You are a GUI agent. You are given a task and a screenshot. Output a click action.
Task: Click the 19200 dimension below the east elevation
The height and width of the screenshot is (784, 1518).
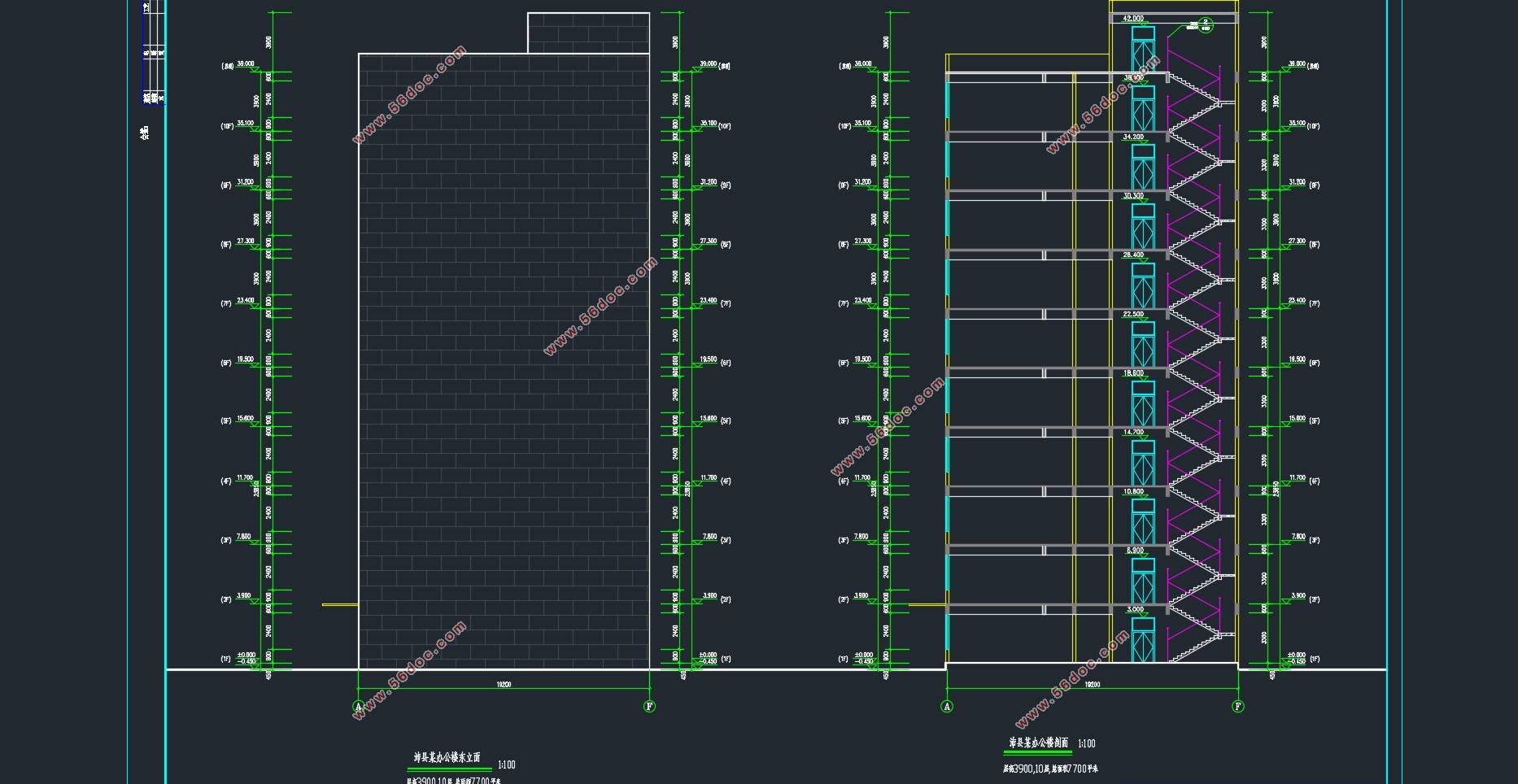tap(504, 685)
